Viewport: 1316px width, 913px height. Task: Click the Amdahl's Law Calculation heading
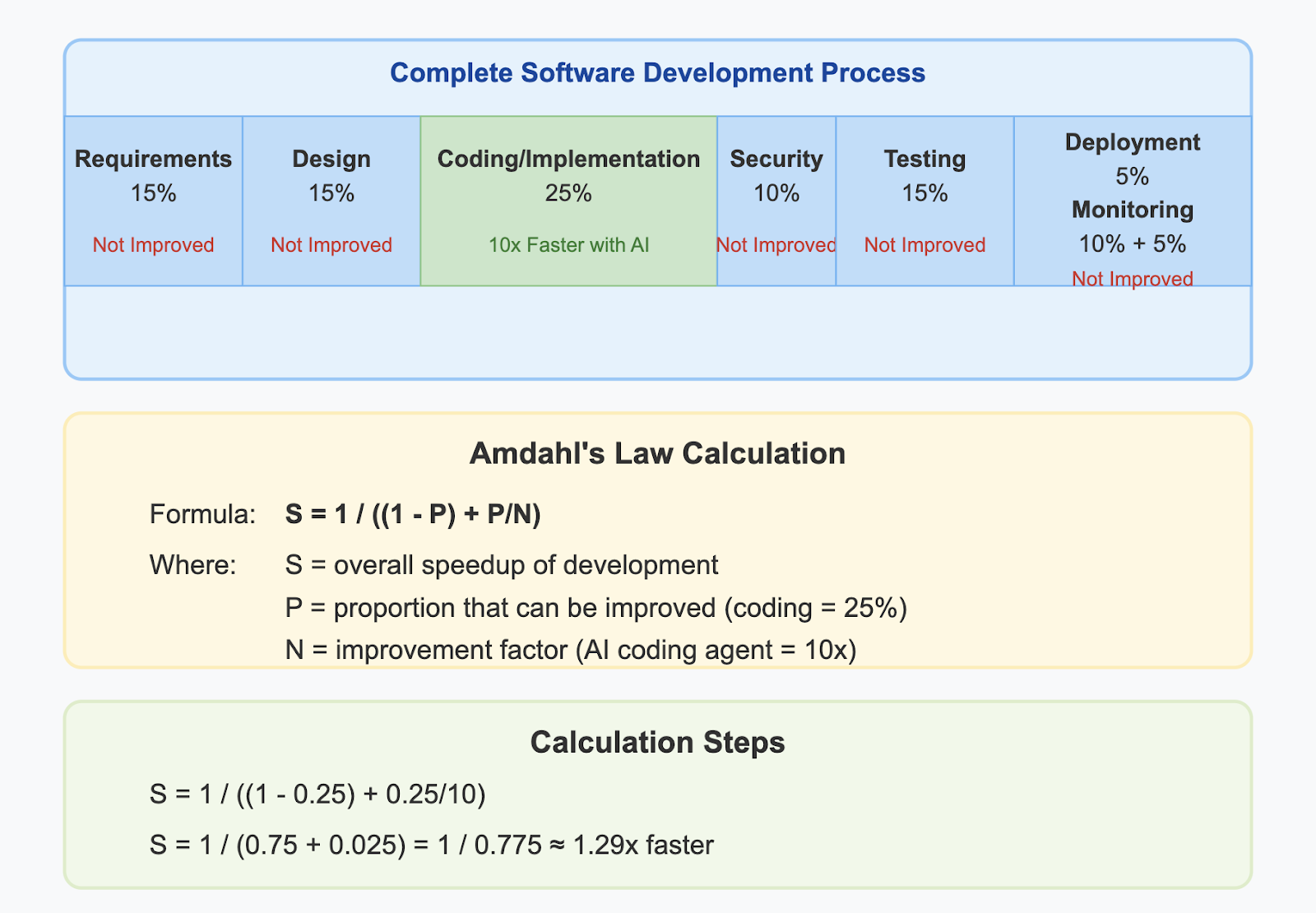[657, 453]
